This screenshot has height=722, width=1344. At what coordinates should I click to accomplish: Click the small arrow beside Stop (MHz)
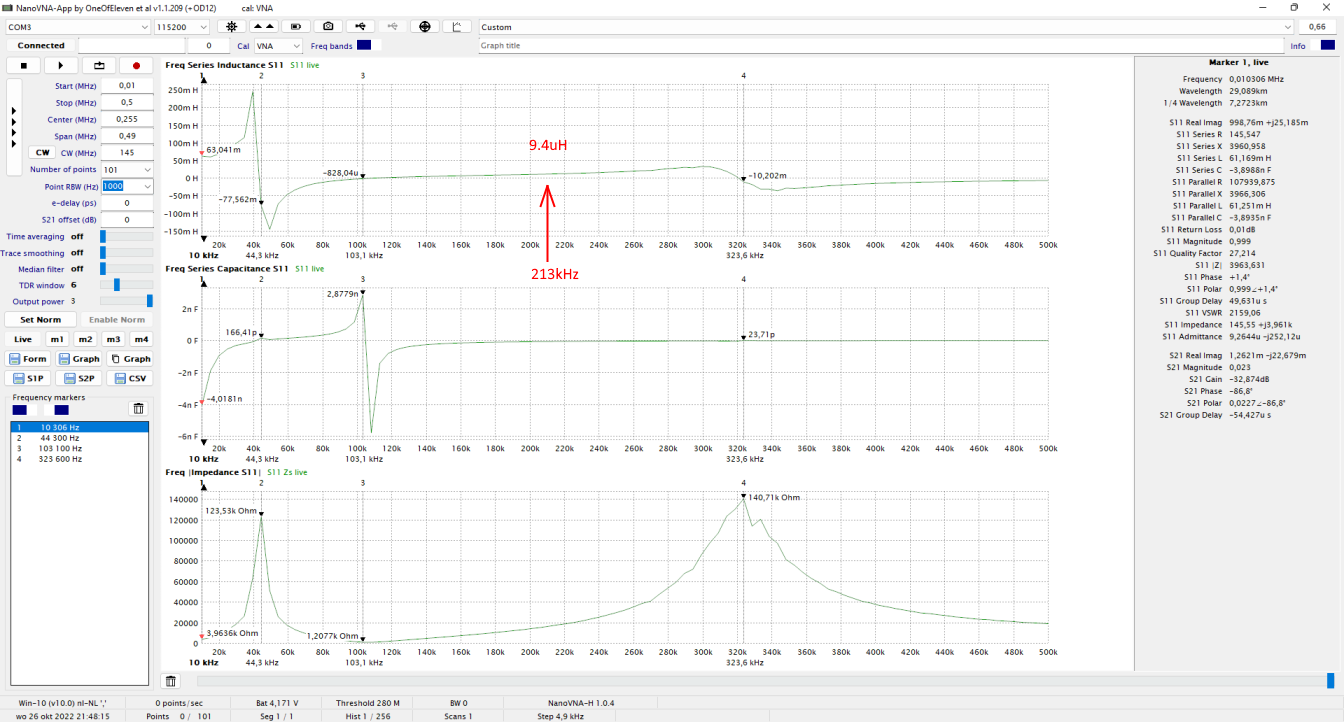13,121
